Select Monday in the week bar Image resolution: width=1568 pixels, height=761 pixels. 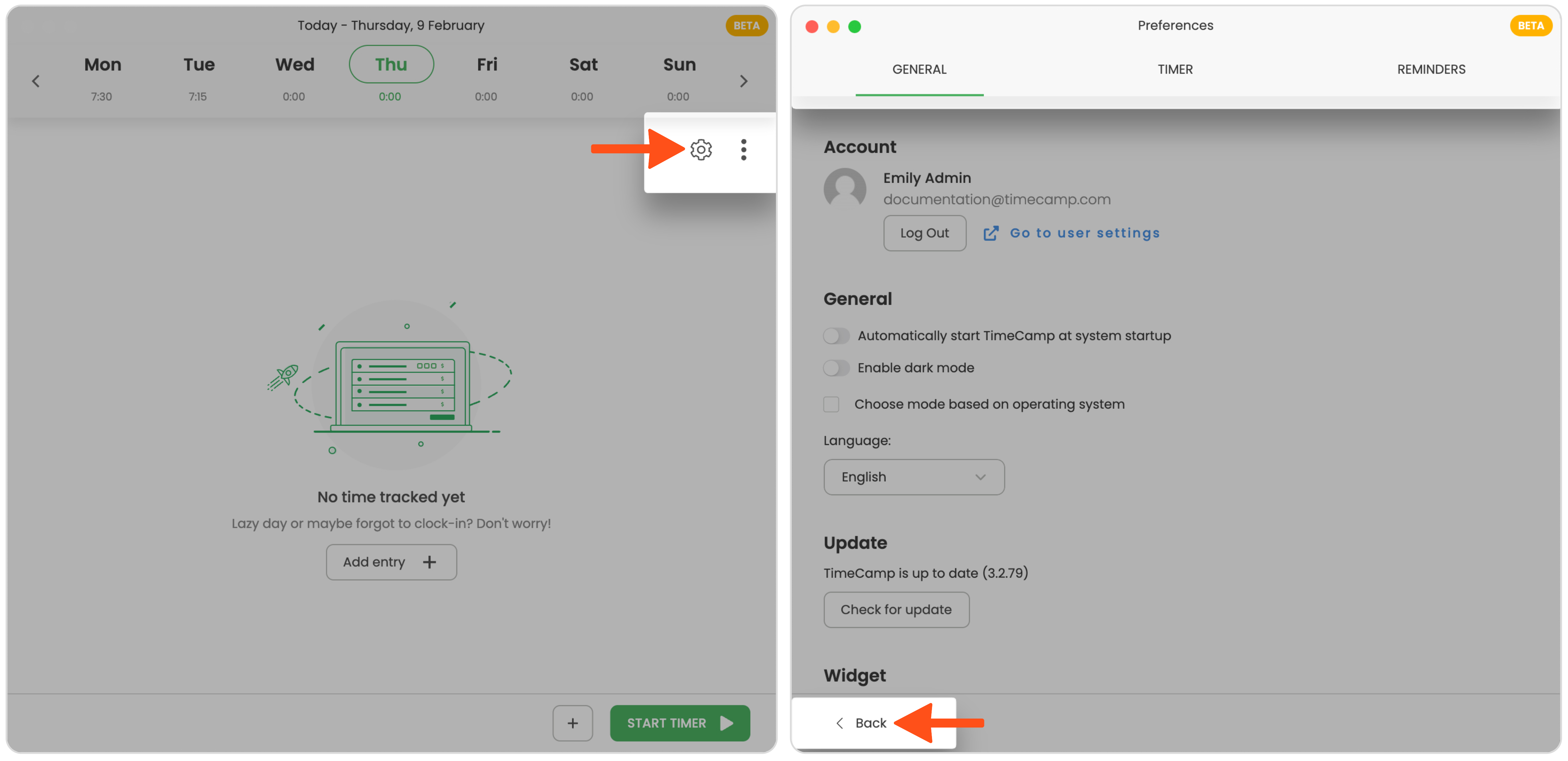[x=102, y=65]
